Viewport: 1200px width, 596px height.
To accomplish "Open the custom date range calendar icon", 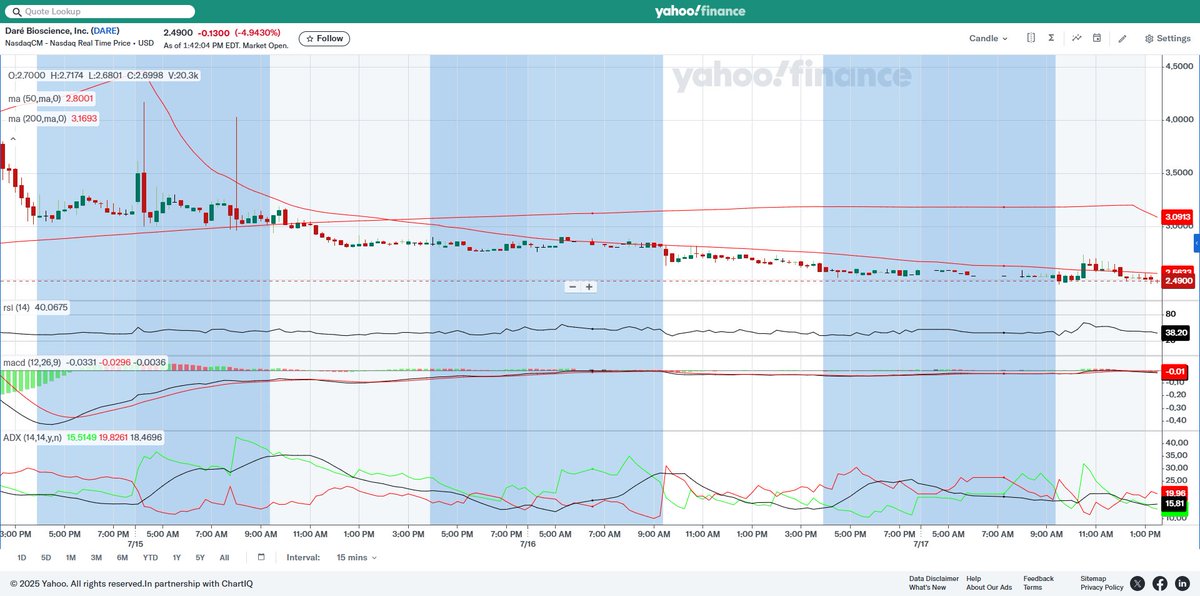I will click(x=261, y=557).
